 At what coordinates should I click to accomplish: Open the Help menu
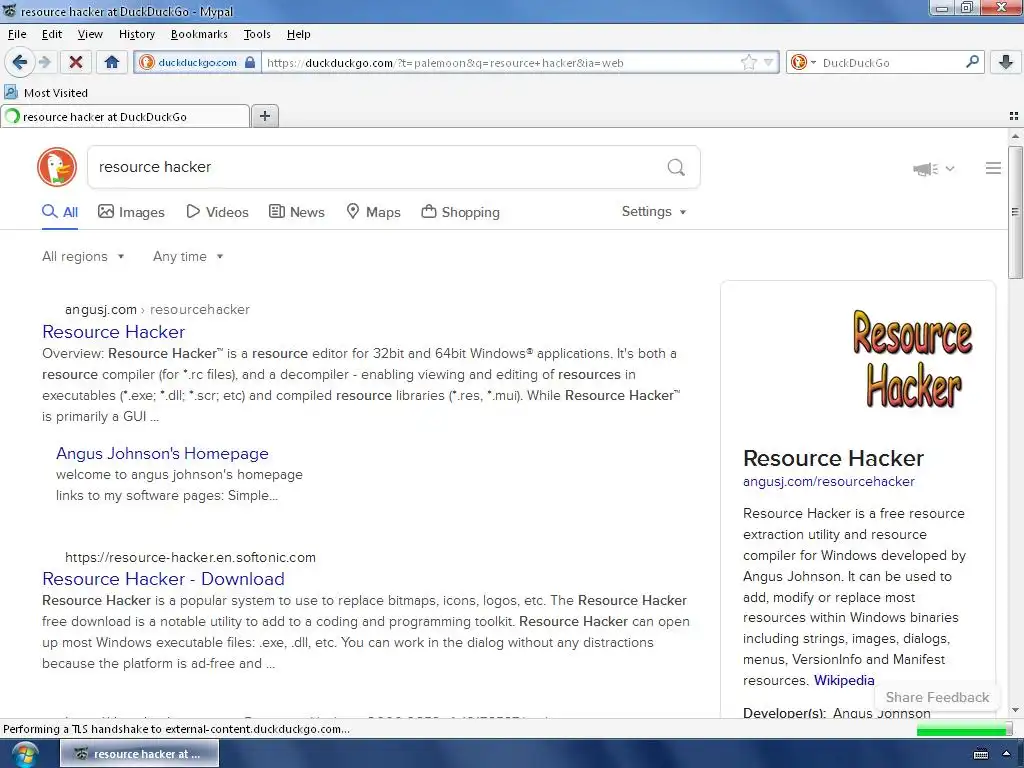click(298, 34)
